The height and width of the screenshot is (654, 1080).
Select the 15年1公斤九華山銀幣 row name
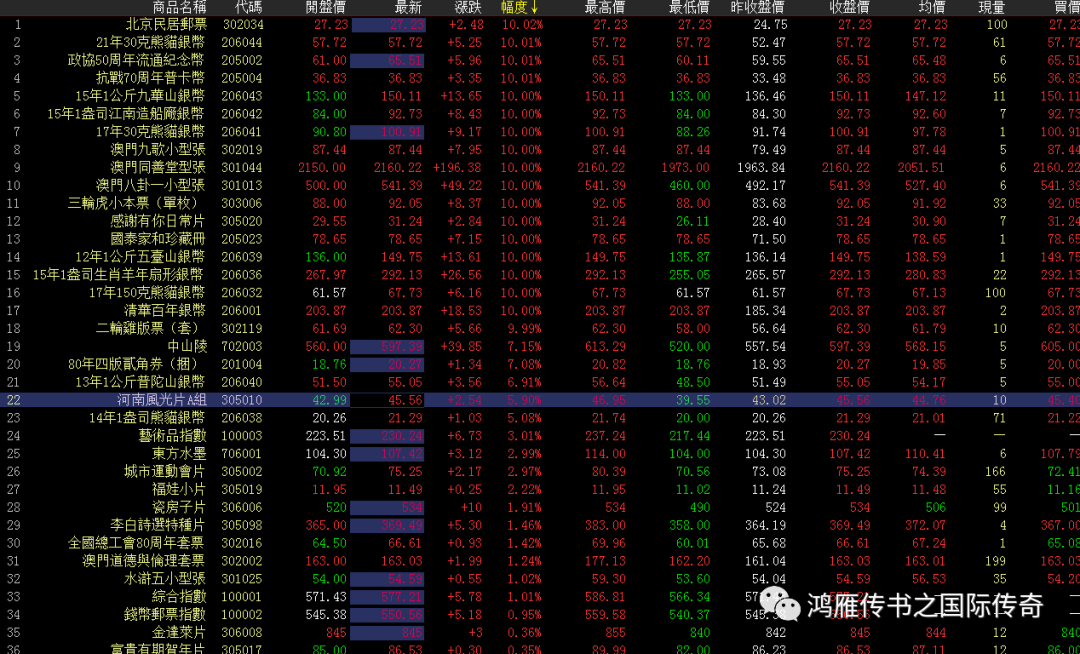point(141,96)
